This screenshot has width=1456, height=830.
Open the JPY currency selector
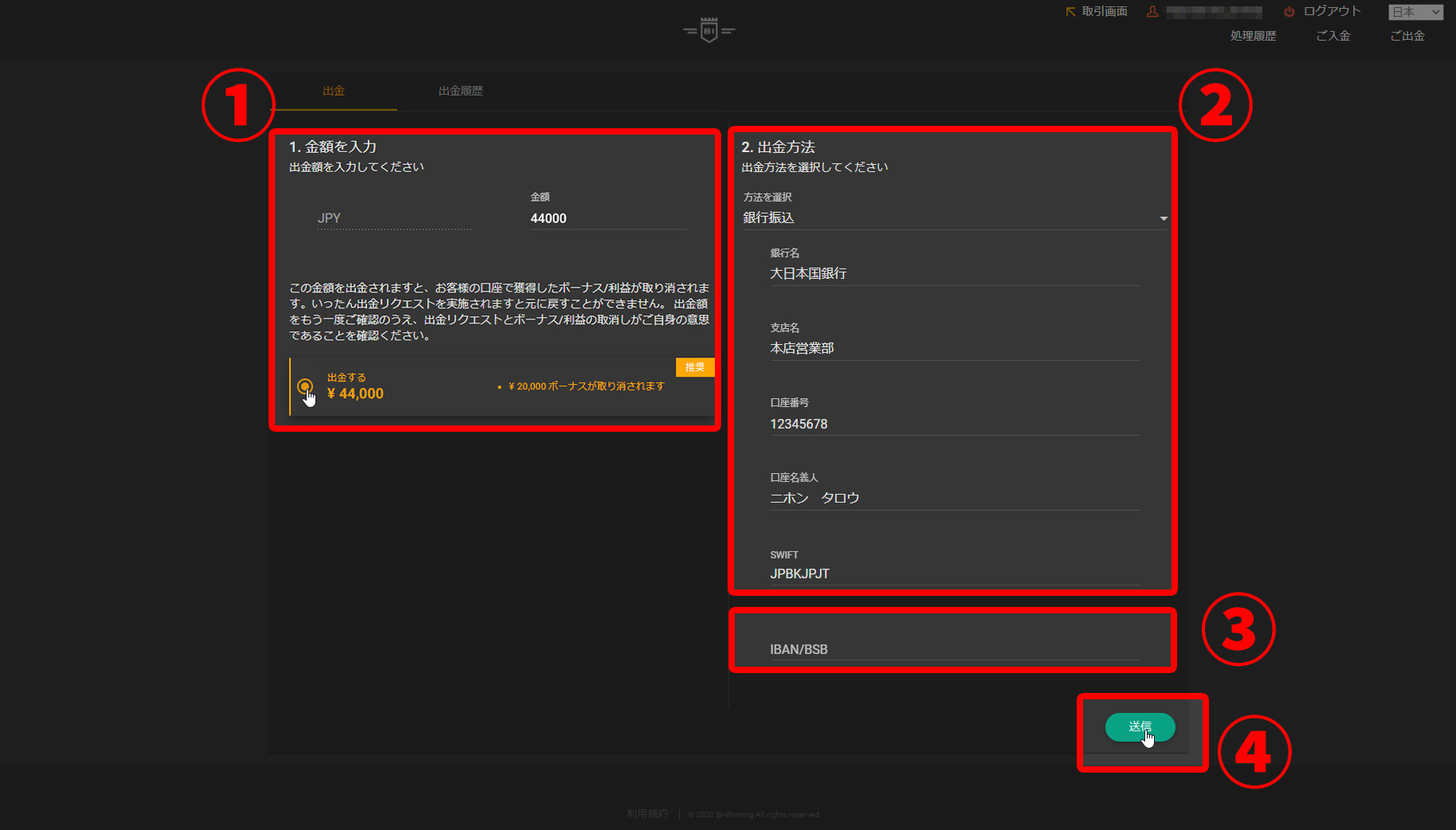[x=394, y=218]
